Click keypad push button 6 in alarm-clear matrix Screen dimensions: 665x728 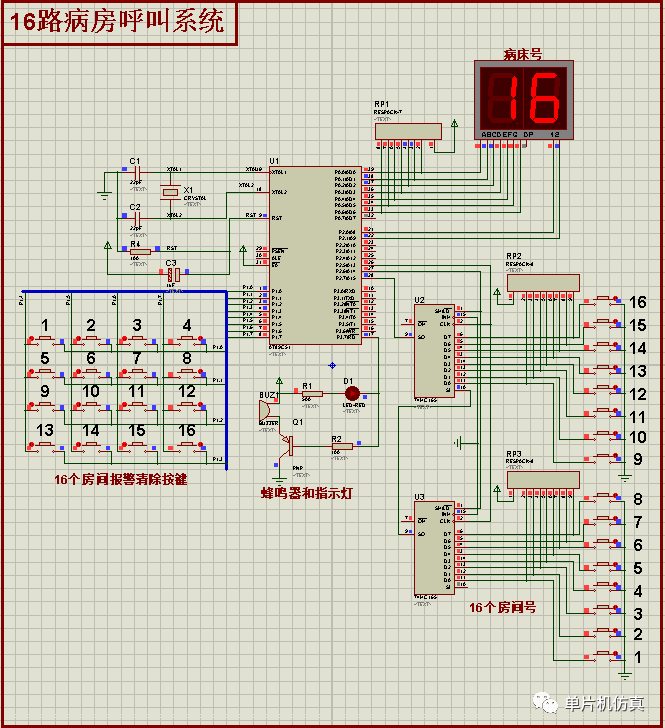pos(91,372)
